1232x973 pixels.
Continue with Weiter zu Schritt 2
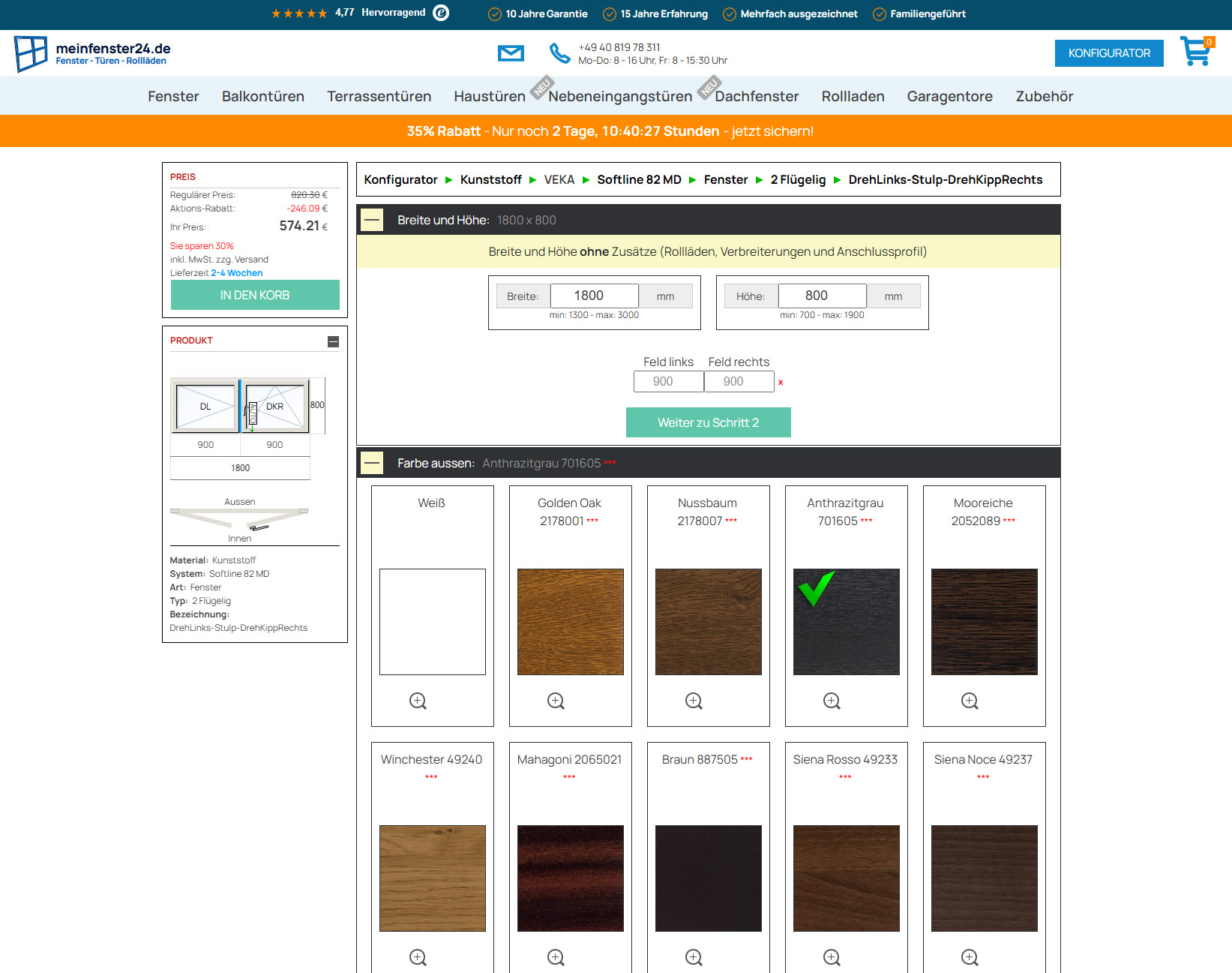[x=709, y=422]
